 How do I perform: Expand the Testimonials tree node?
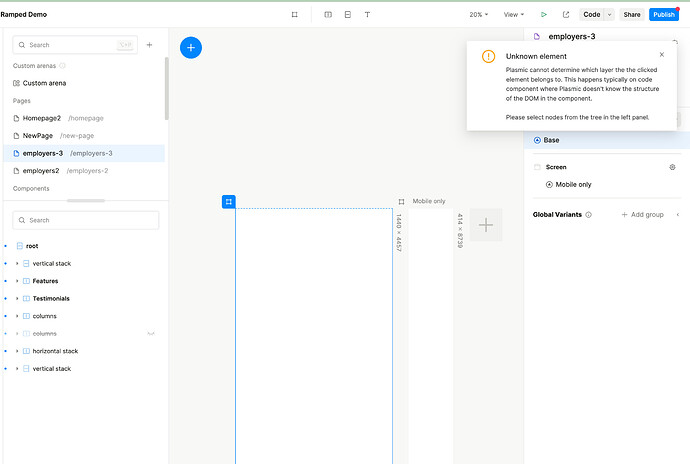[x=17, y=298]
